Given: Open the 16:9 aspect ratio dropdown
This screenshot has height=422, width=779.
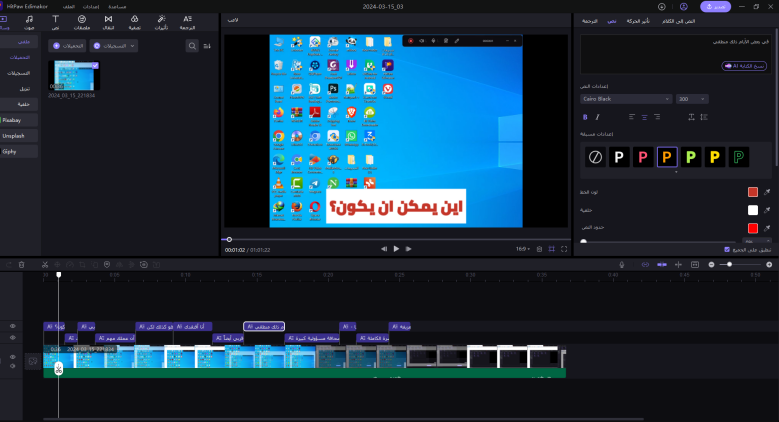Looking at the screenshot, I should tap(523, 248).
